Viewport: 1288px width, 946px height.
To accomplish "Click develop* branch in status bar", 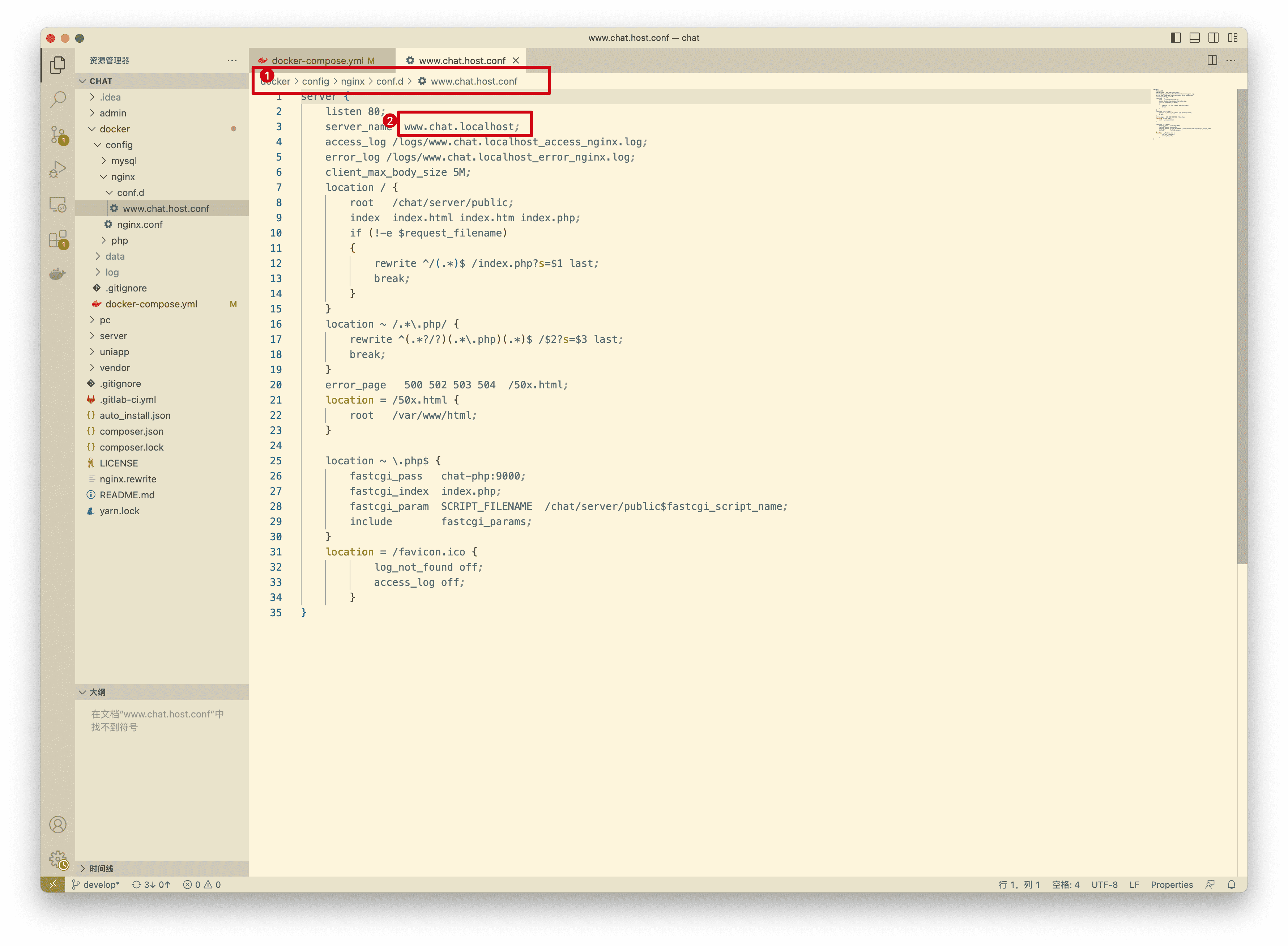I will tap(95, 885).
